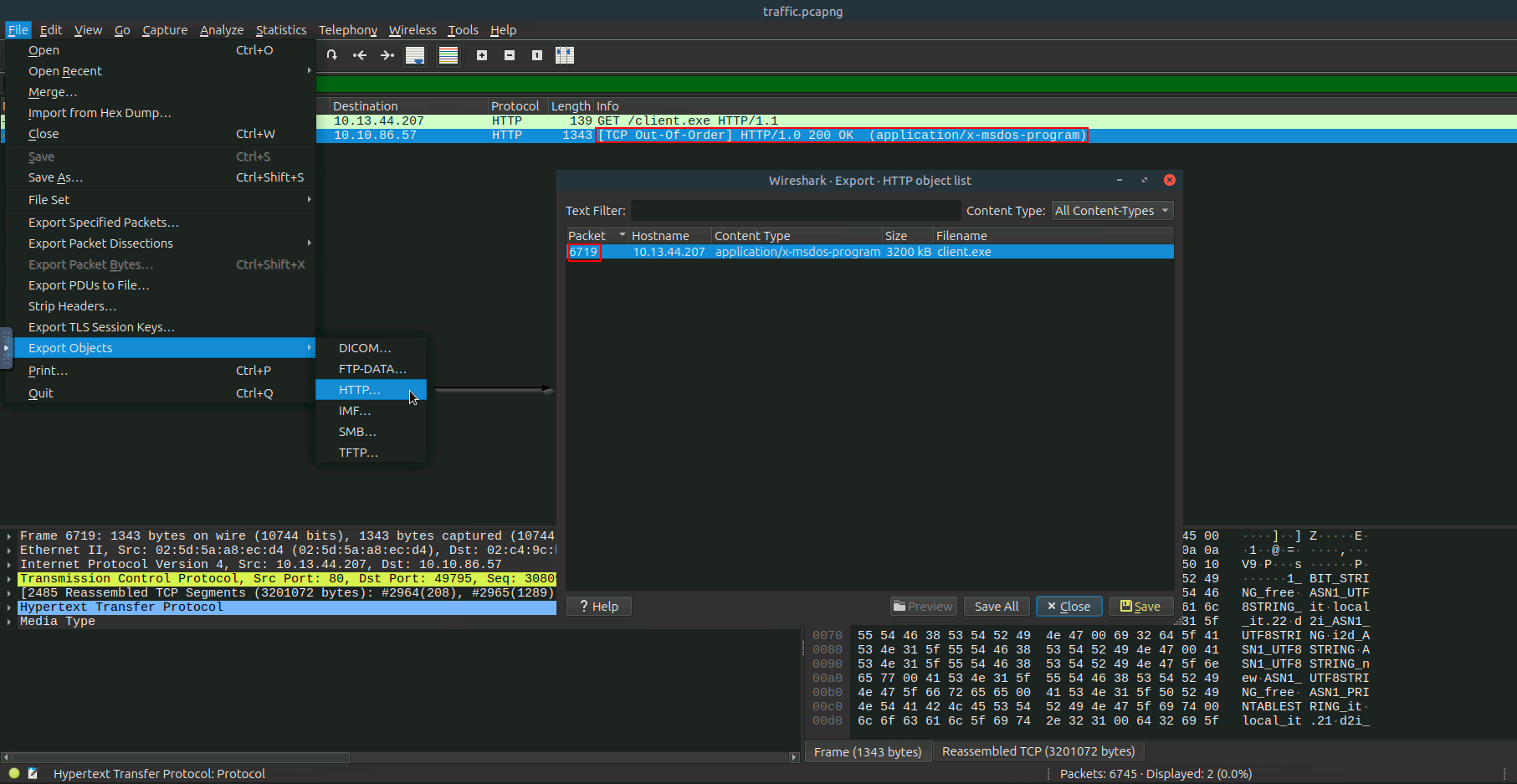The width and height of the screenshot is (1517, 784).
Task: Toggle auto-scroll during live capture
Action: 415,55
